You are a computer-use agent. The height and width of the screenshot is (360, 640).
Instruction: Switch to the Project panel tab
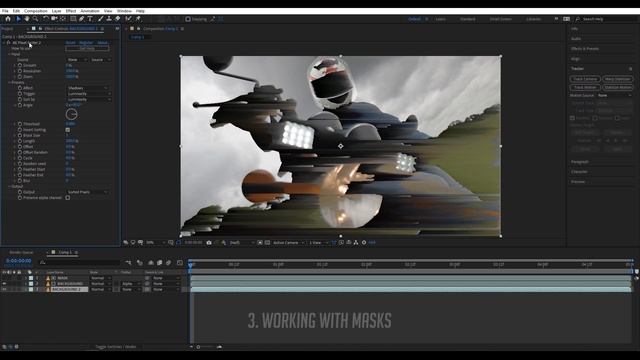tap(7, 29)
